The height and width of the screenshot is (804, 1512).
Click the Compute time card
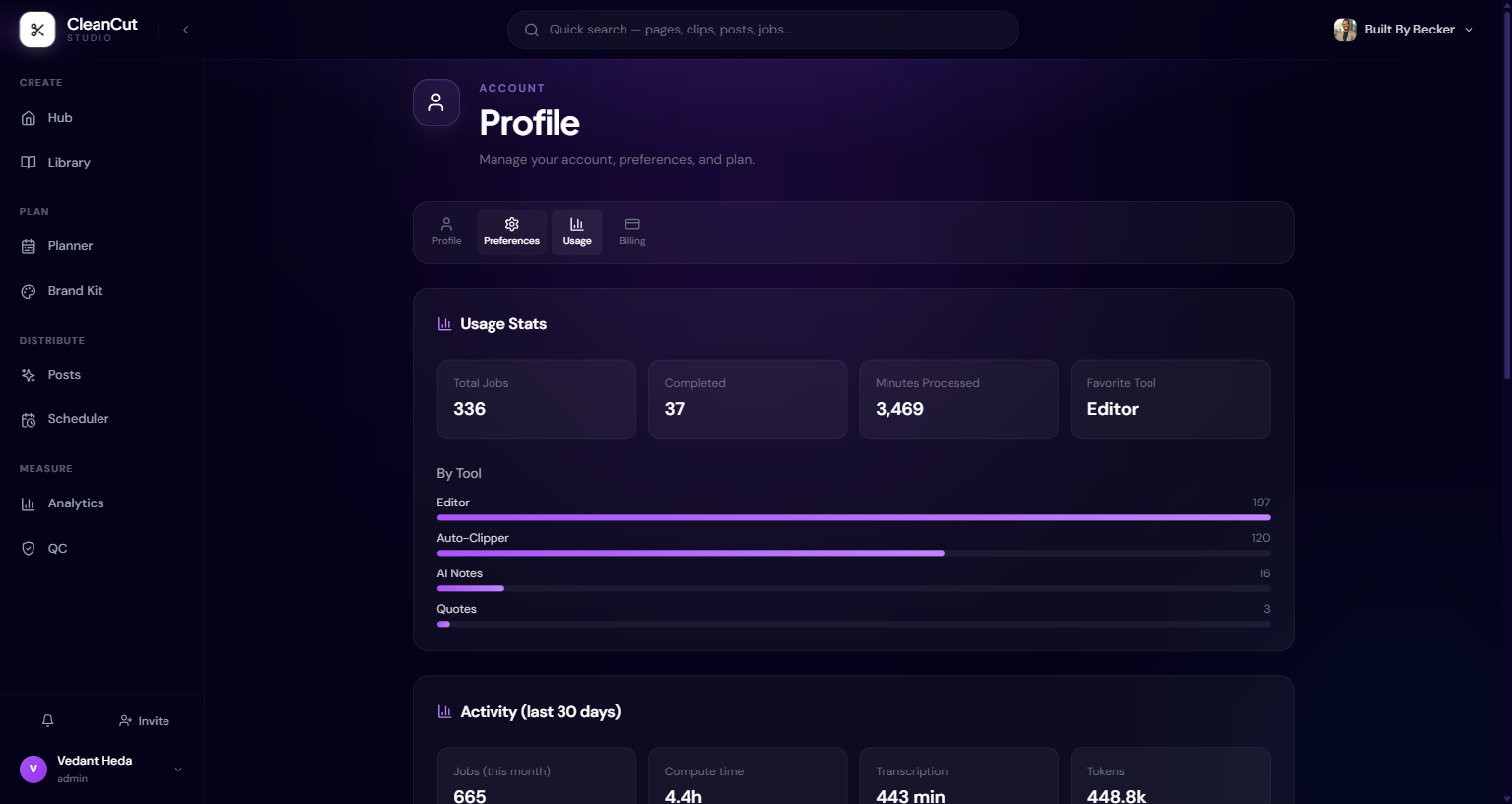(x=748, y=775)
